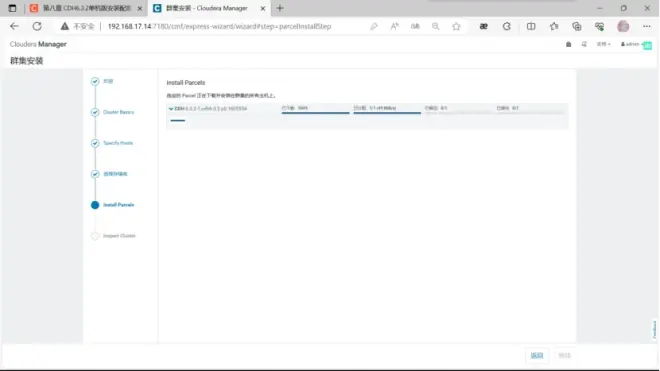Click the Cloudera Manager logo

click(38, 44)
